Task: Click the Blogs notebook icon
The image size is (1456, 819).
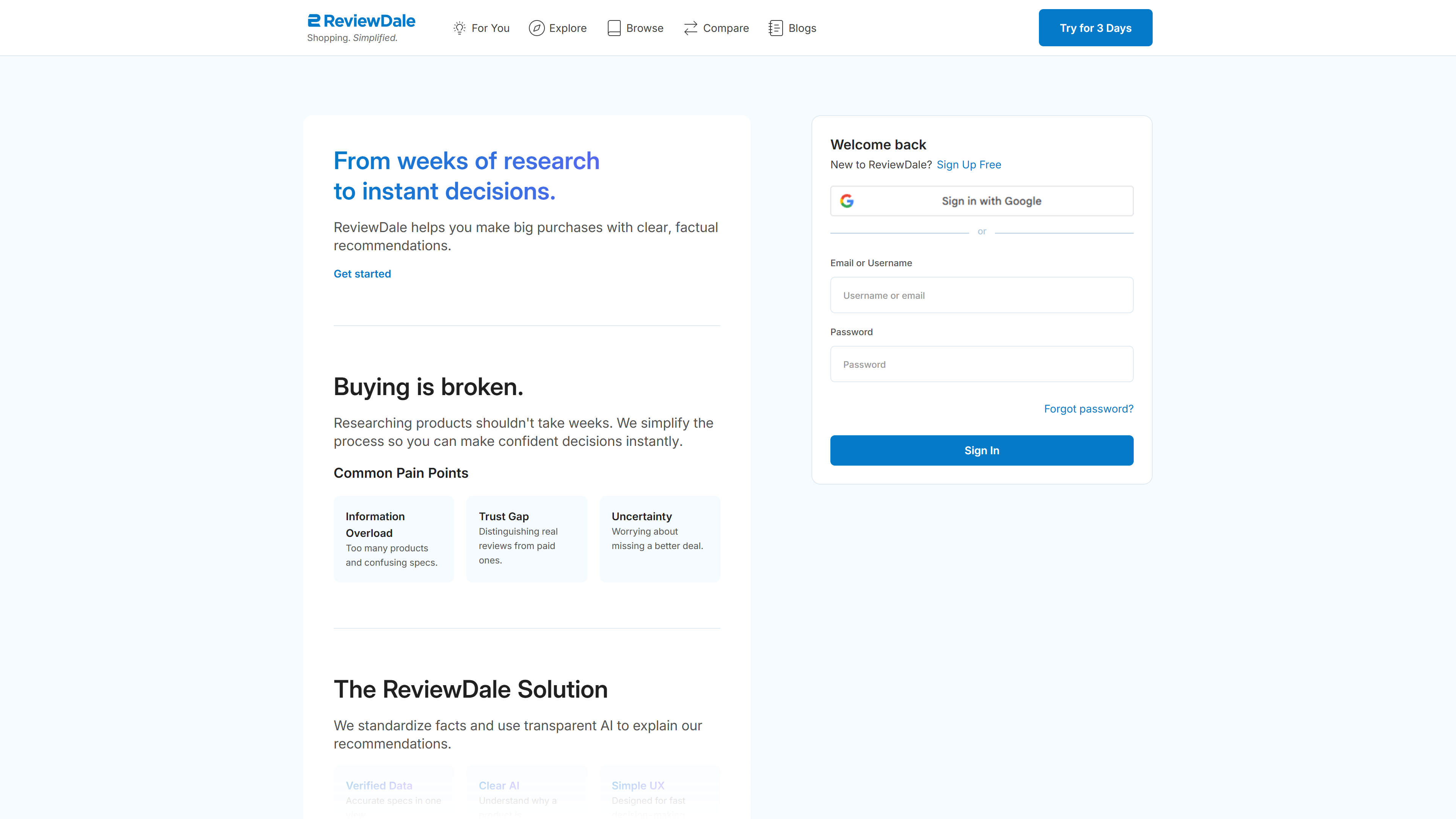Action: tap(775, 28)
